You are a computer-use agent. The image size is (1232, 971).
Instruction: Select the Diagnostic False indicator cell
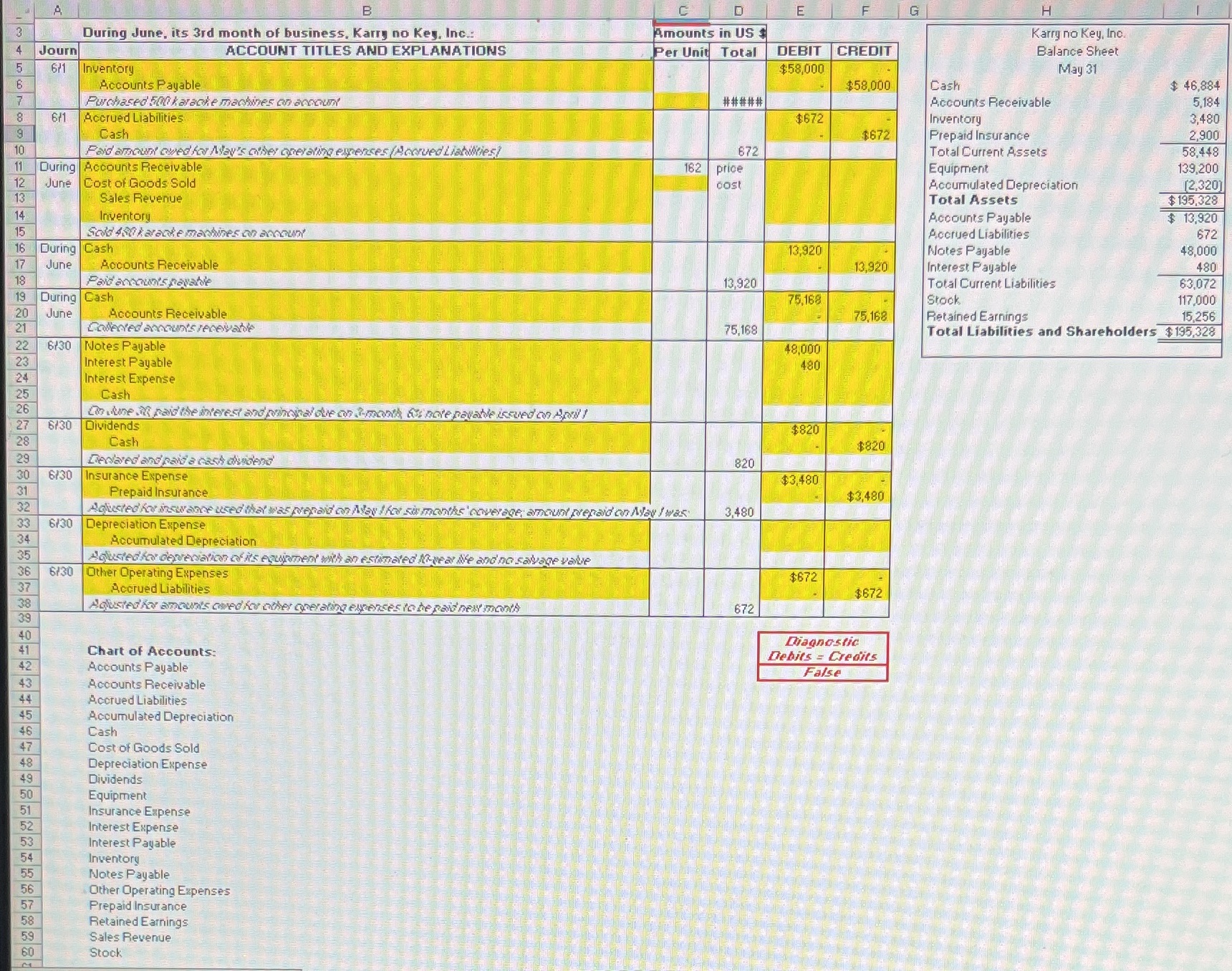point(822,672)
